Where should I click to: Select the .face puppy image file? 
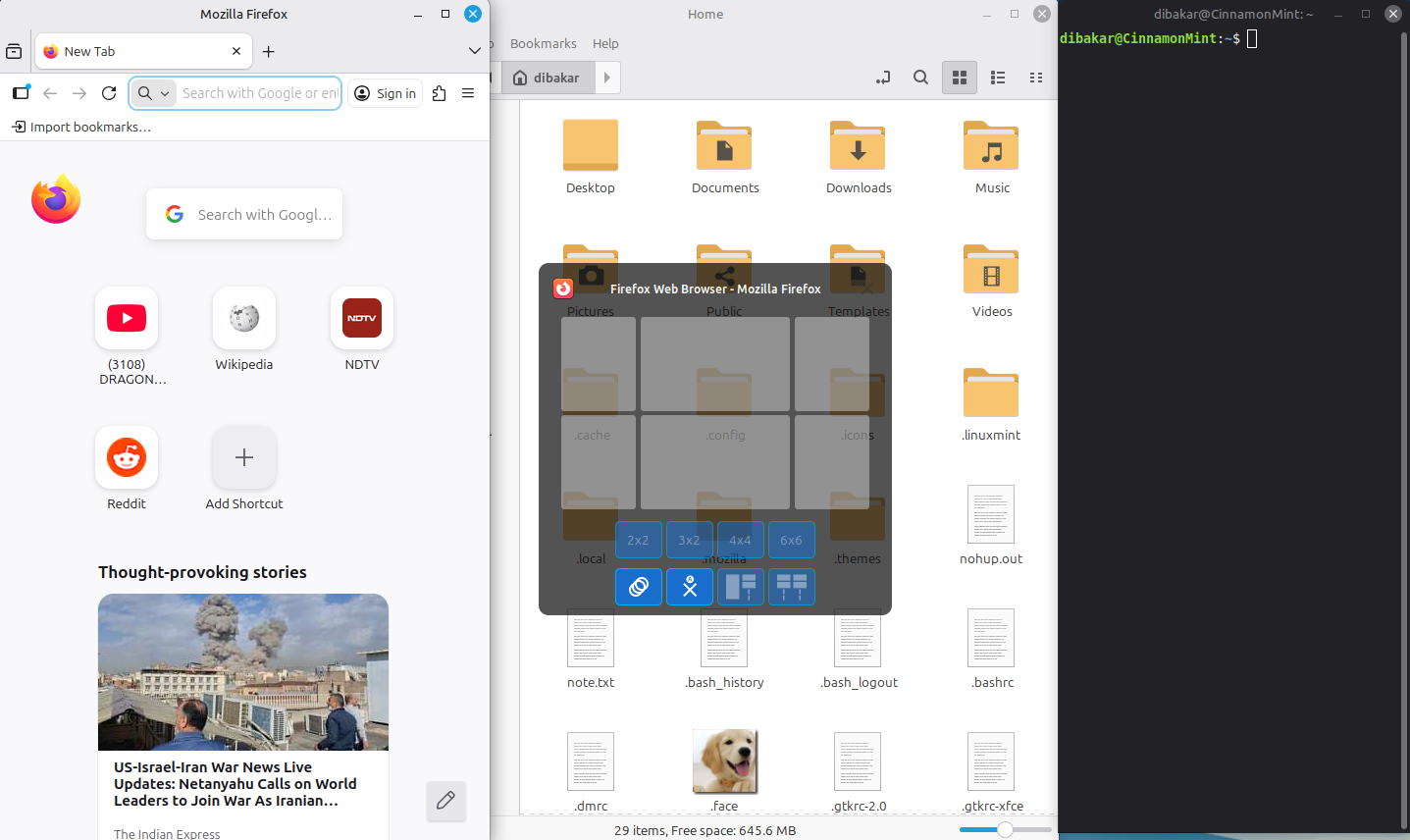[725, 771]
